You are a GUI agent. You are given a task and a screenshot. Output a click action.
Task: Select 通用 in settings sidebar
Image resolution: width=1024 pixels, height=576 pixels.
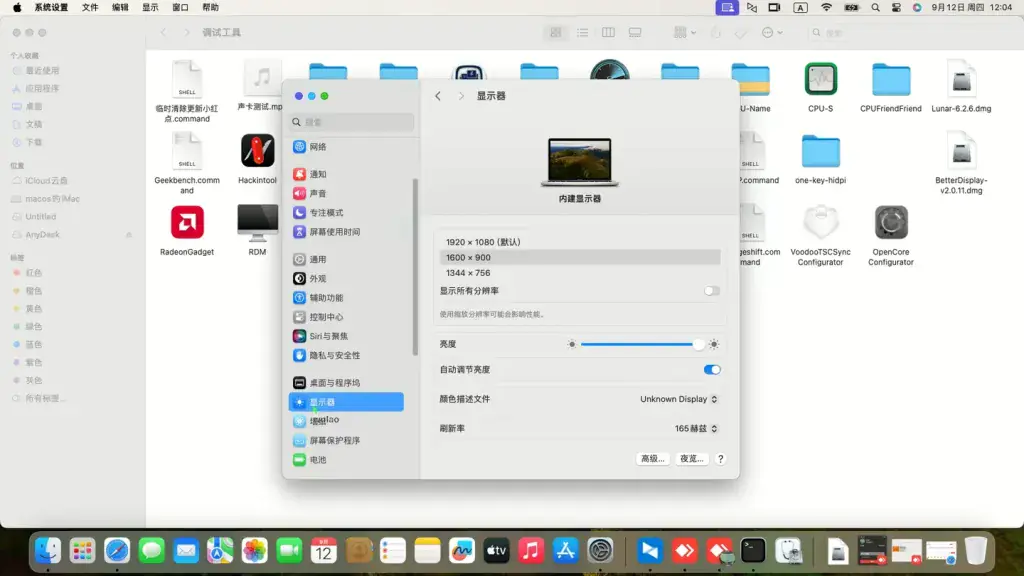[x=347, y=259]
